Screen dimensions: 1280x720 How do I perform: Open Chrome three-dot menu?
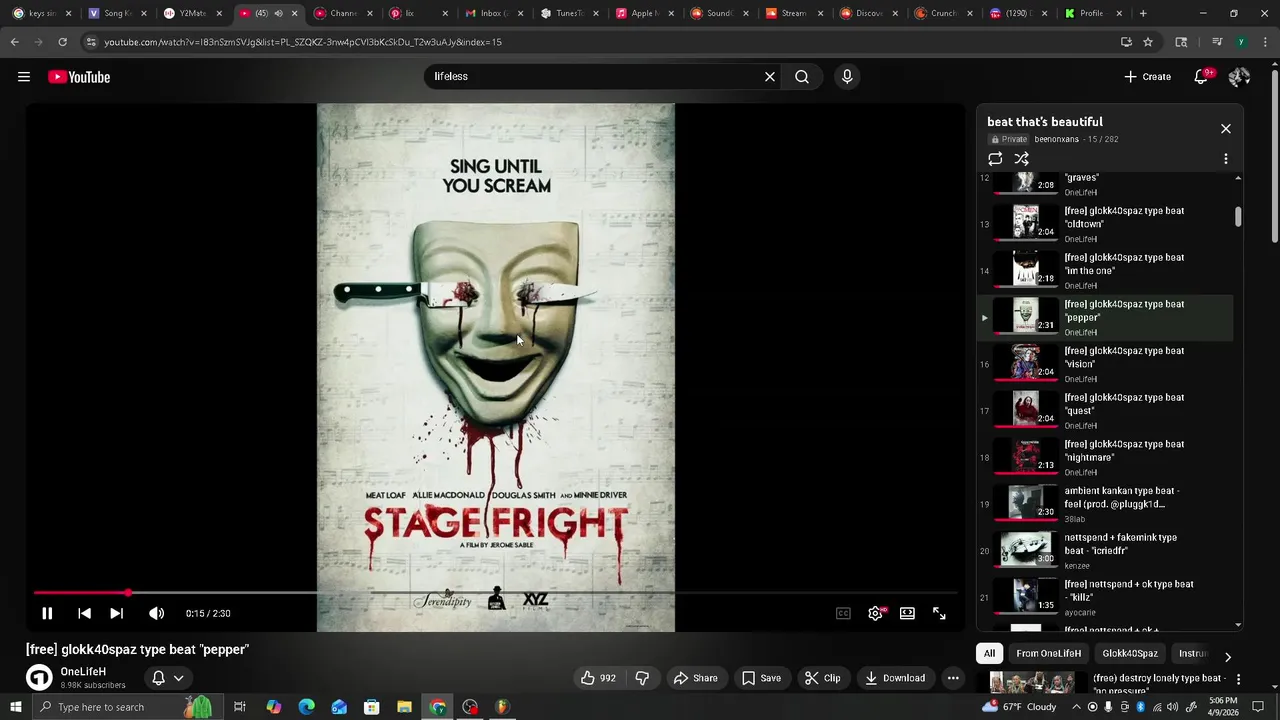tap(1265, 42)
